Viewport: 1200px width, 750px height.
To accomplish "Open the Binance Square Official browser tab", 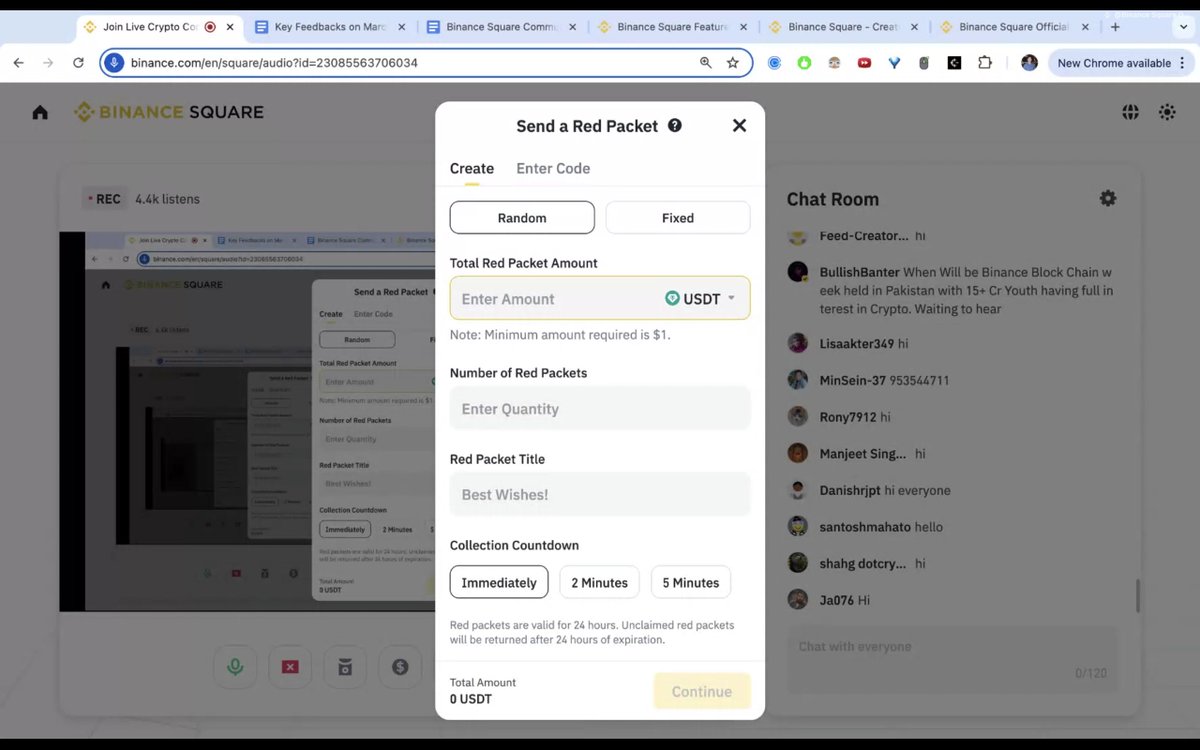I will [x=1015, y=27].
